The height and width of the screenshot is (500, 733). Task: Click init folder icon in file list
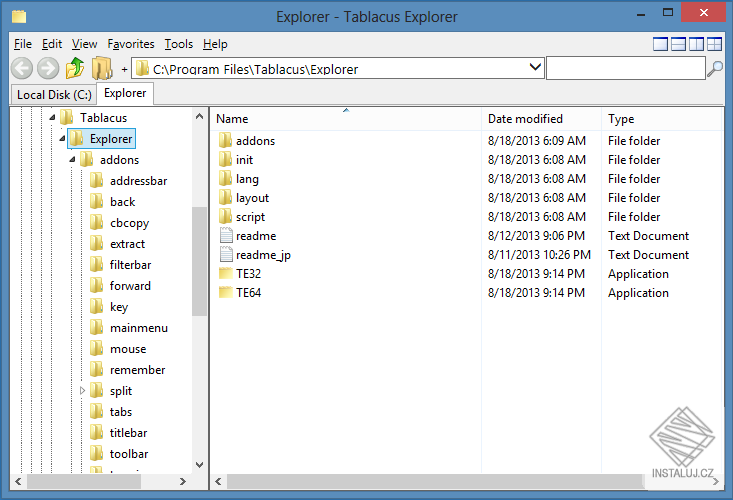[225, 159]
